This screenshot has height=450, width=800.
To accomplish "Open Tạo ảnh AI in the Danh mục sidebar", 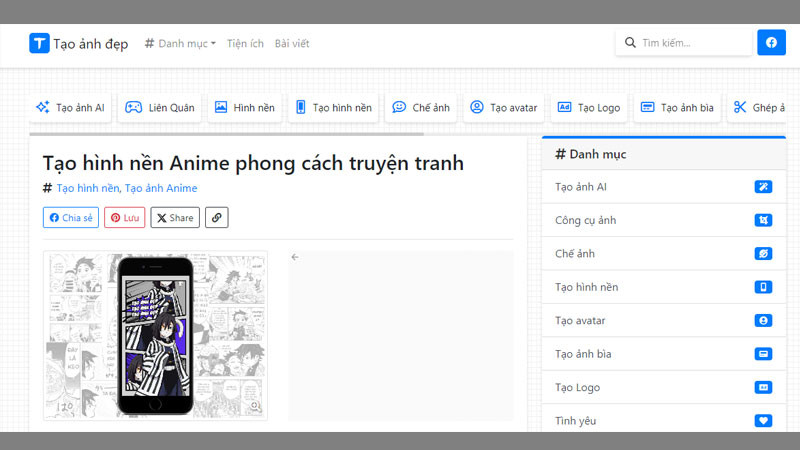I will point(664,187).
